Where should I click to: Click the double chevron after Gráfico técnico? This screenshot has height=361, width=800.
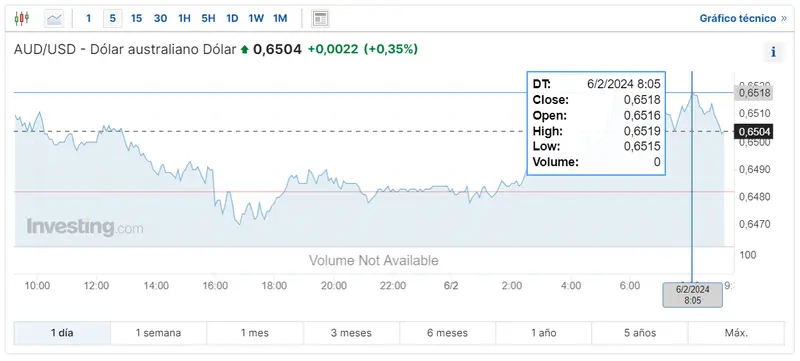click(x=784, y=19)
